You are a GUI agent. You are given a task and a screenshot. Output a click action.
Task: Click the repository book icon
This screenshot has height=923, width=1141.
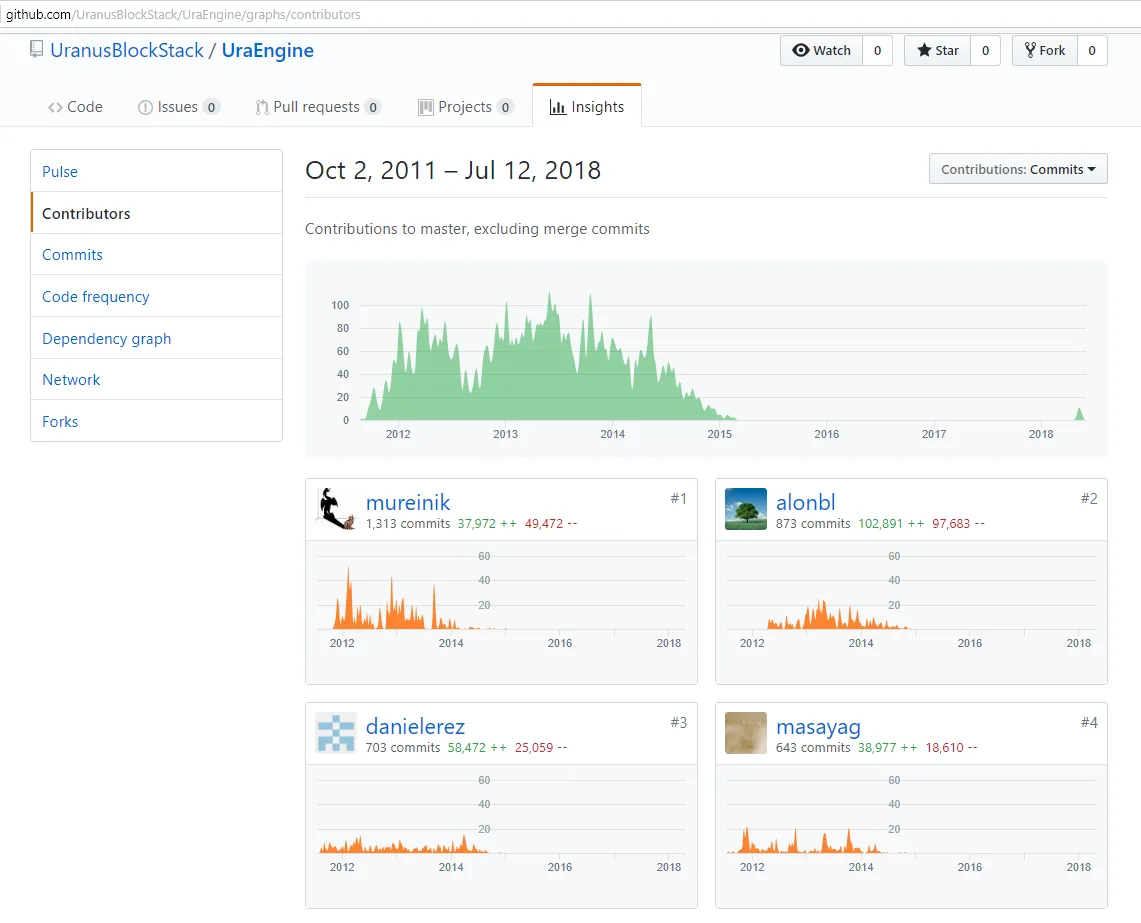click(x=36, y=49)
